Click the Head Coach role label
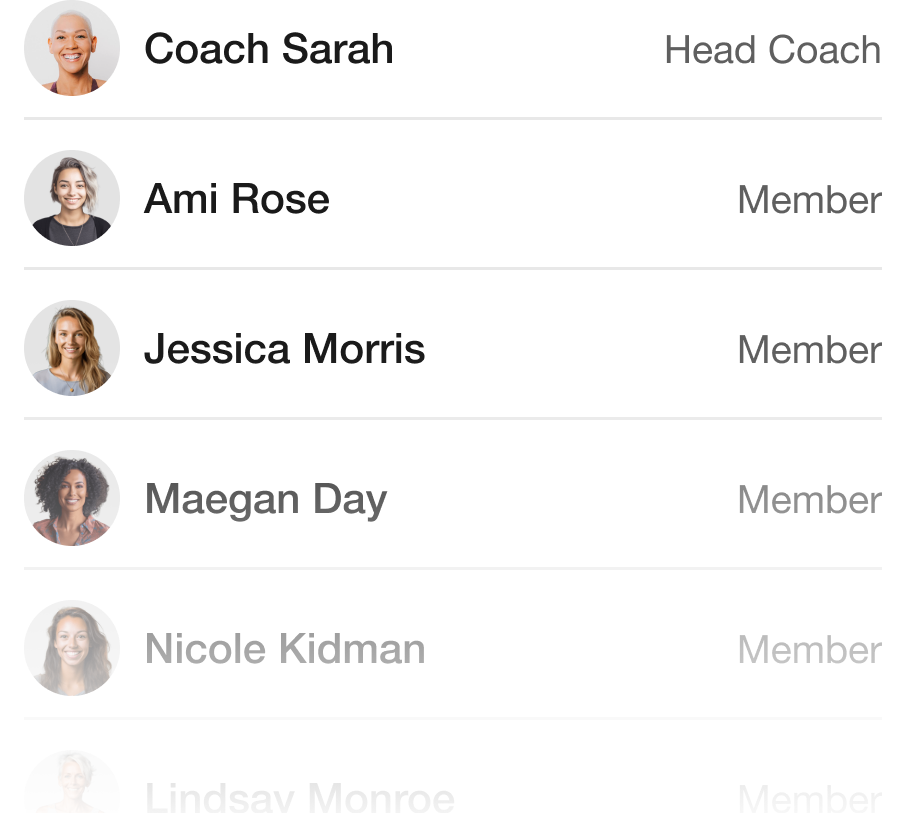Screen dimensions: 906x813 773,50
